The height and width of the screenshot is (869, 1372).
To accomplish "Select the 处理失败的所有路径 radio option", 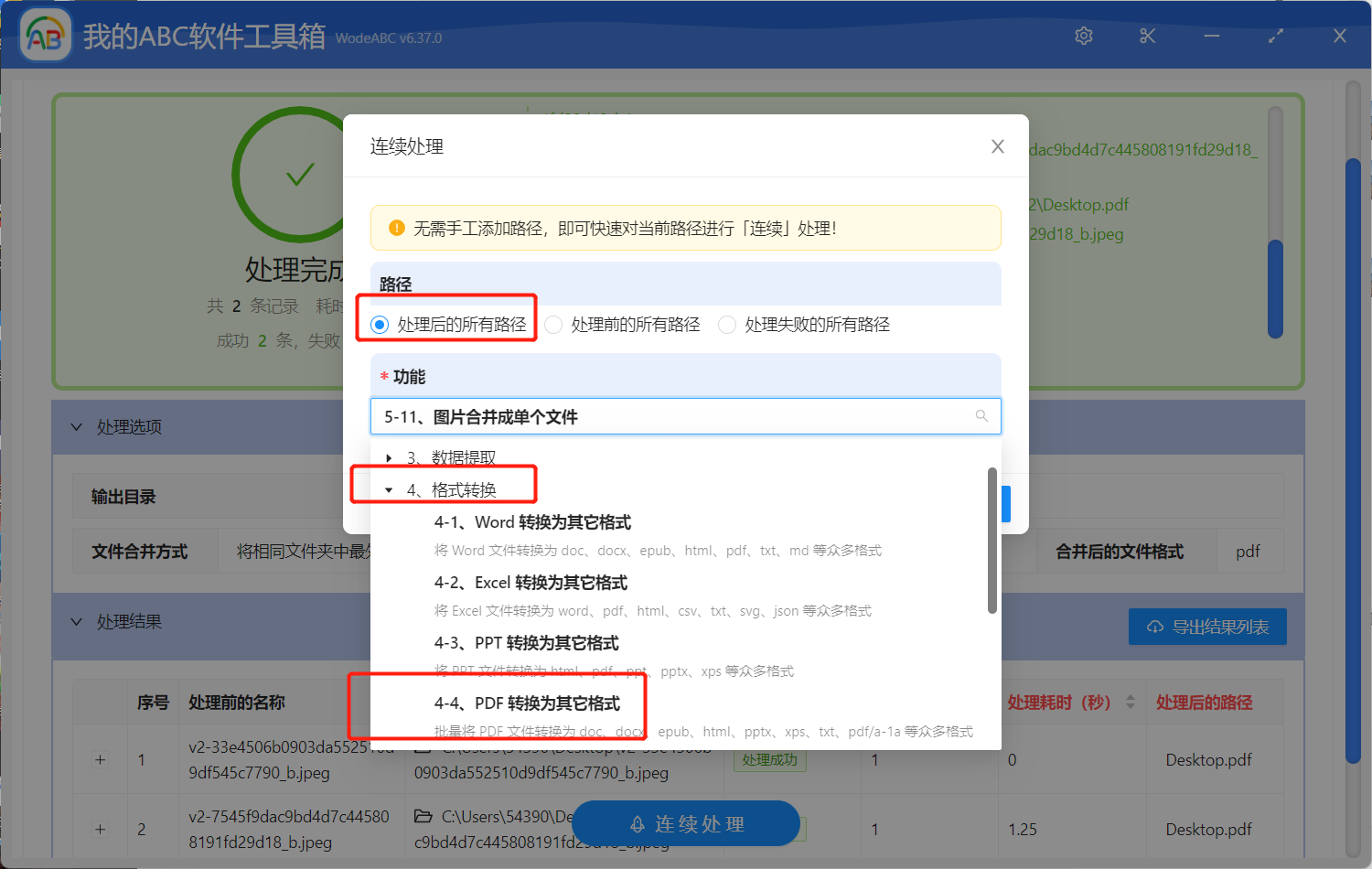I will coord(726,325).
